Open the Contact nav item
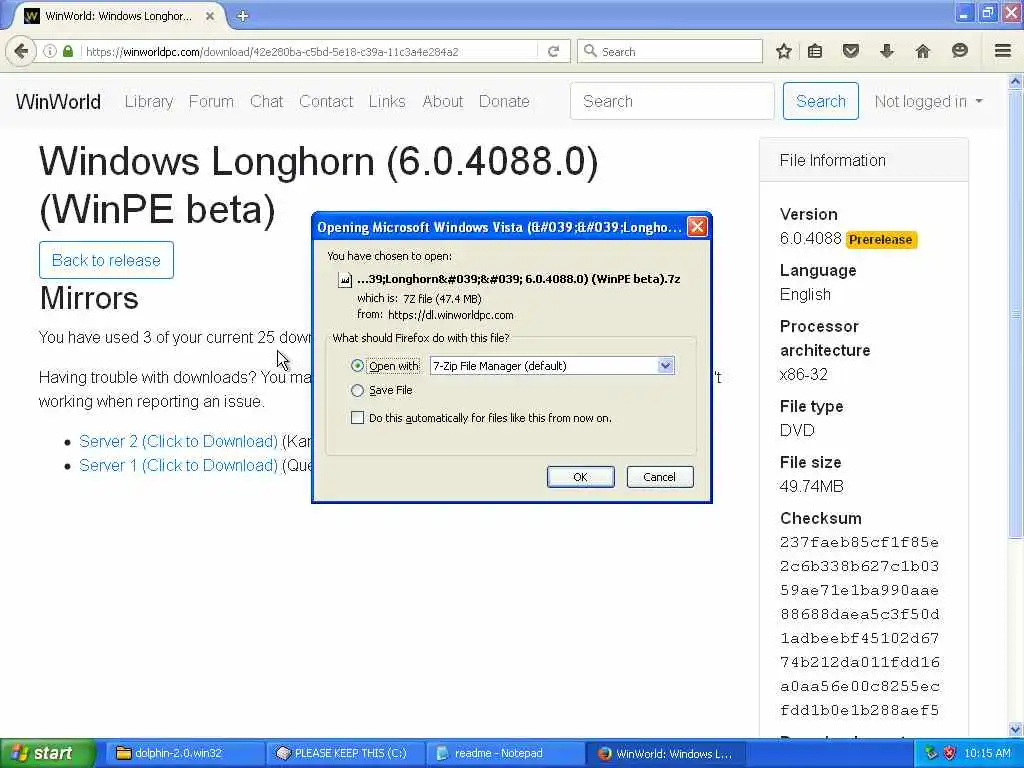The width and height of the screenshot is (1024, 768). (x=326, y=101)
